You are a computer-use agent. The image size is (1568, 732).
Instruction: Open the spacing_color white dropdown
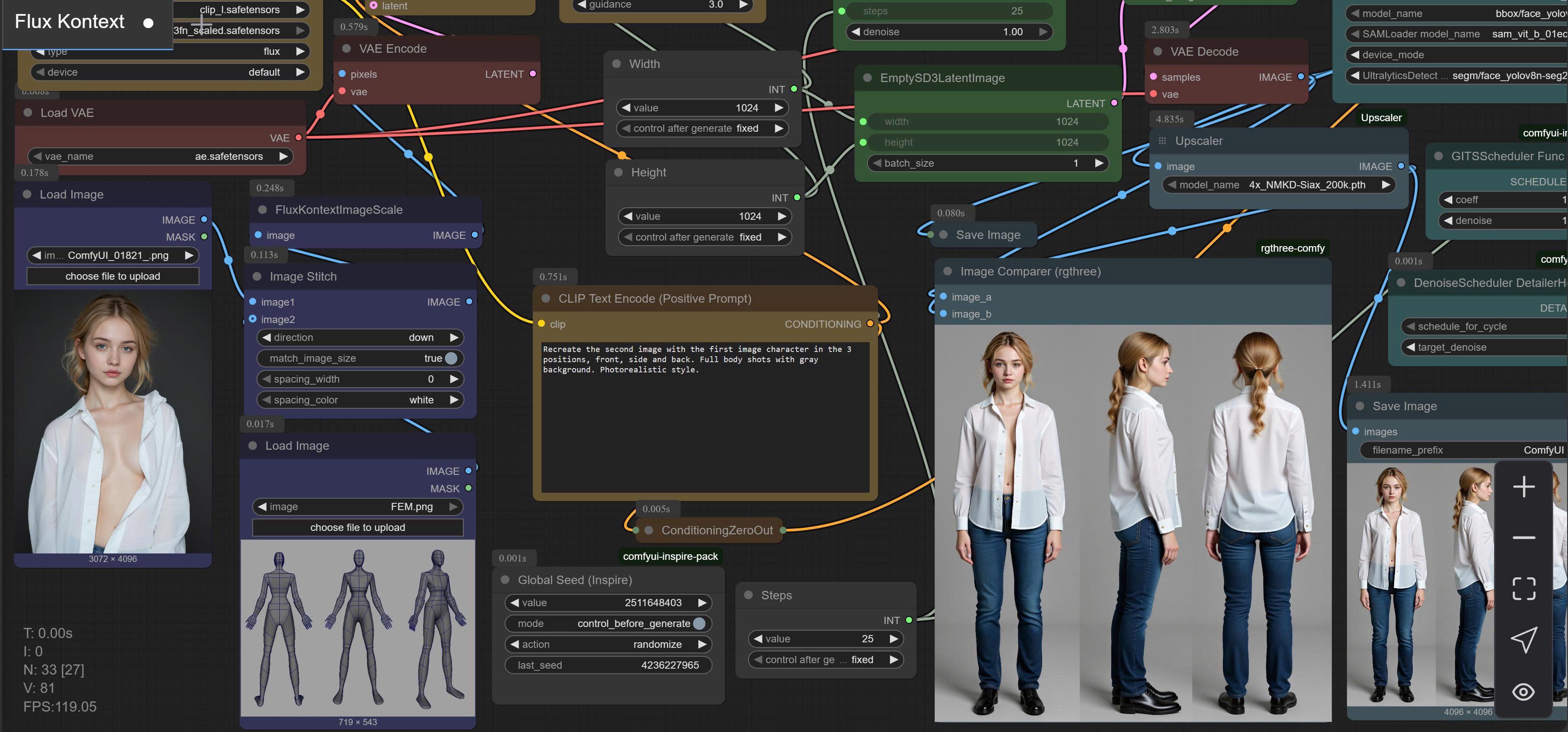[360, 400]
